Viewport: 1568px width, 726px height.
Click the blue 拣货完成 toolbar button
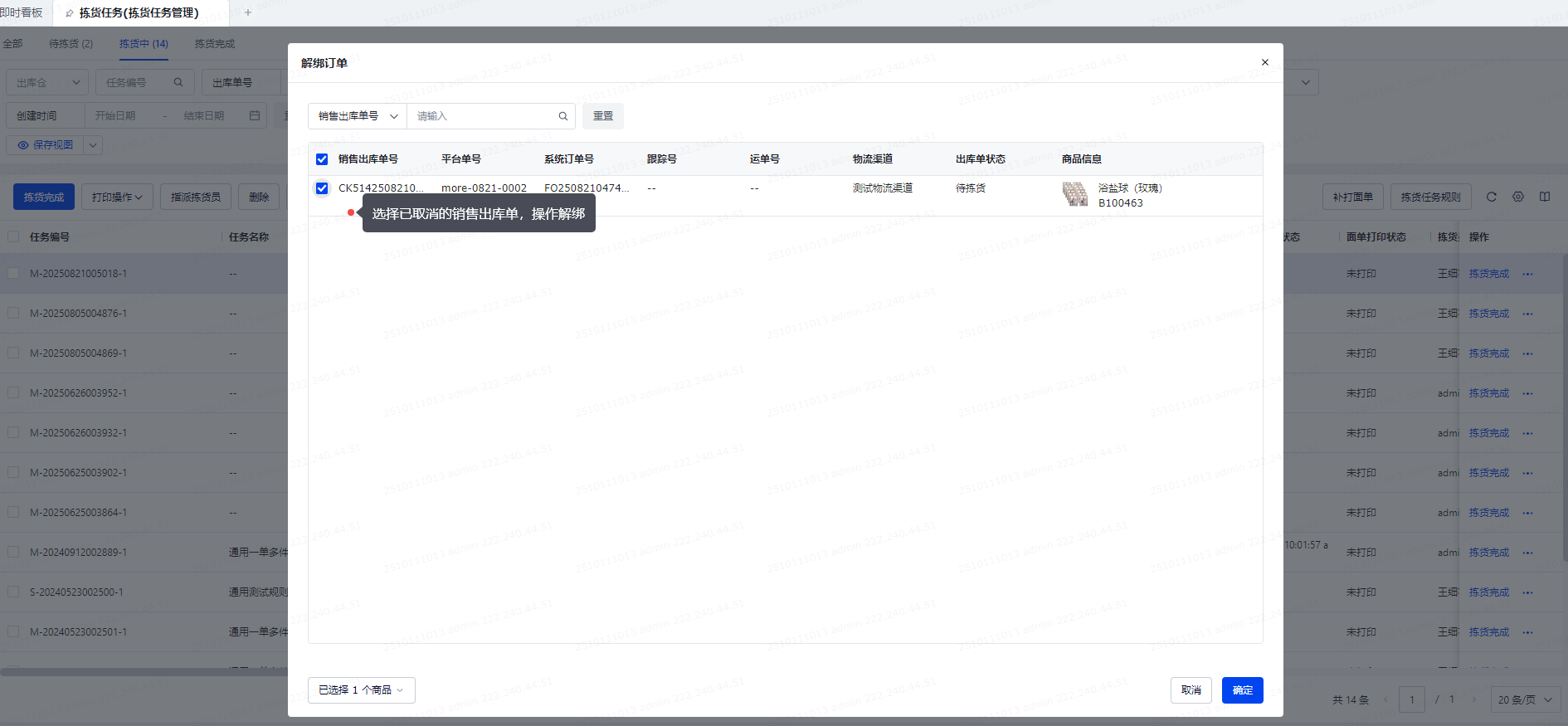pyautogui.click(x=44, y=197)
